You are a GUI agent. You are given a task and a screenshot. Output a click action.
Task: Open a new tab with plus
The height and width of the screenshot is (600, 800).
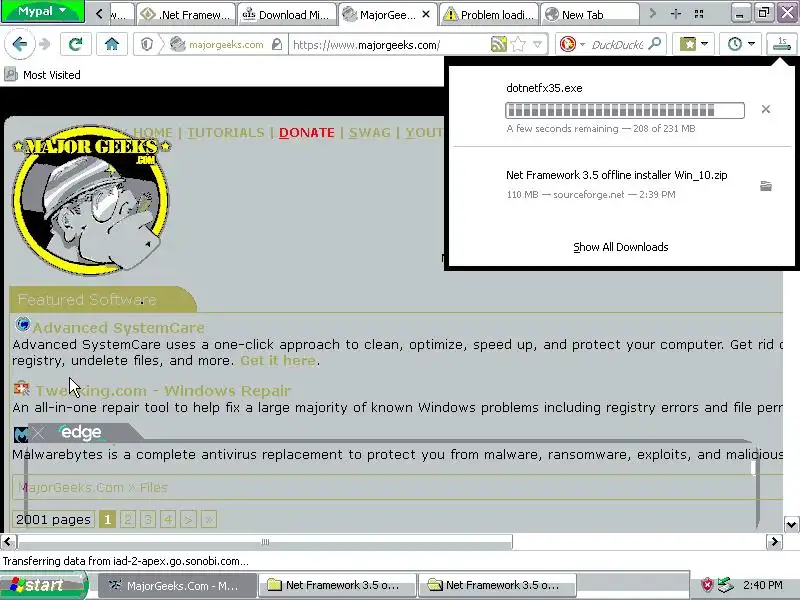tap(676, 14)
